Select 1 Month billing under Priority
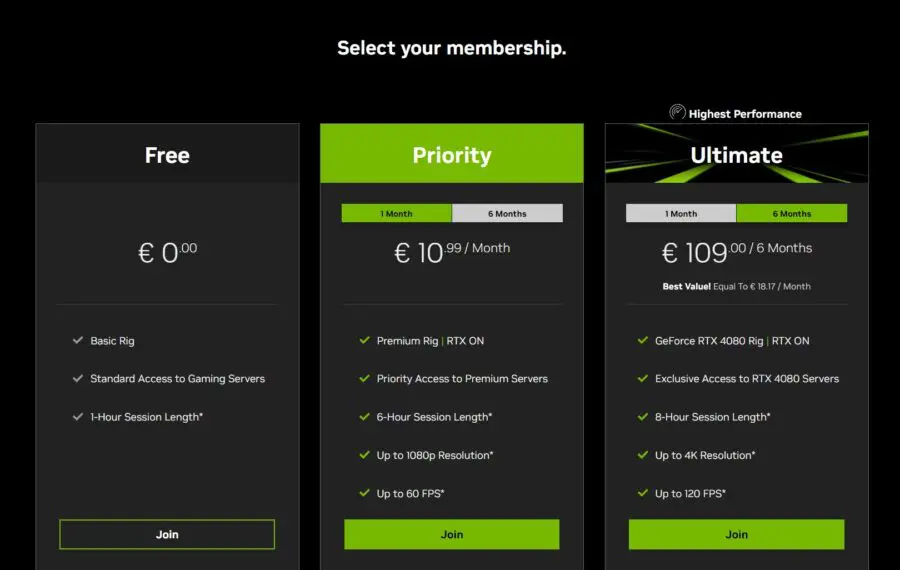Image resolution: width=900 pixels, height=570 pixels. pyautogui.click(x=396, y=213)
